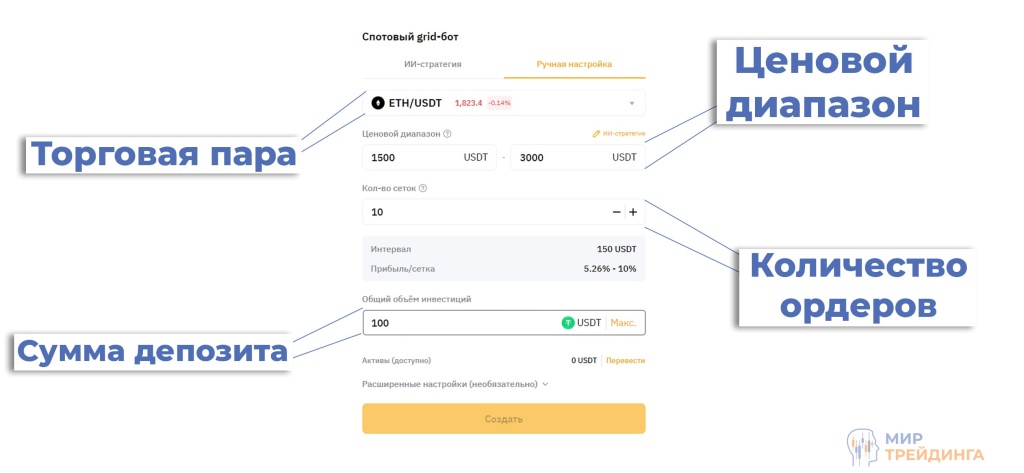The image size is (1024, 473).
Task: Click Макс. to use maximum investment
Action: (x=623, y=323)
